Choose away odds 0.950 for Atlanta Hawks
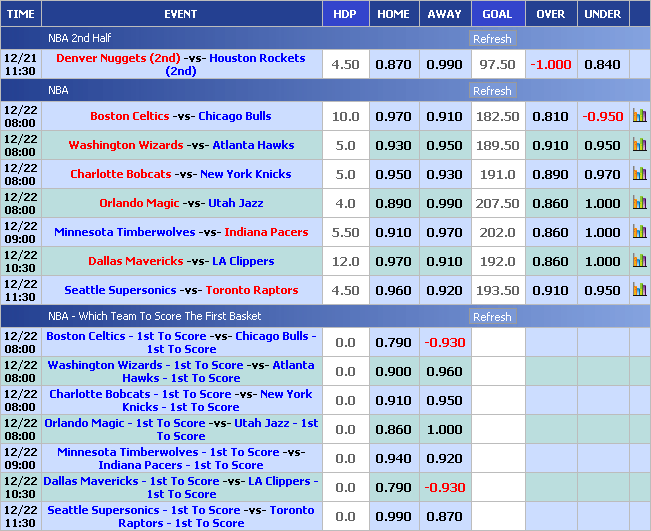Image resolution: width=651 pixels, height=531 pixels. (x=444, y=145)
